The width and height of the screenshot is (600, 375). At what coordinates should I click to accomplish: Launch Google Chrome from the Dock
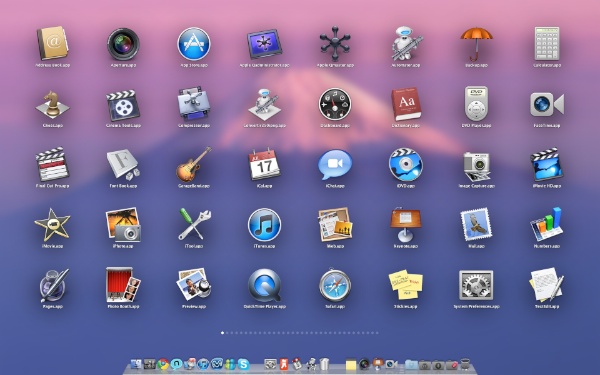tap(163, 364)
